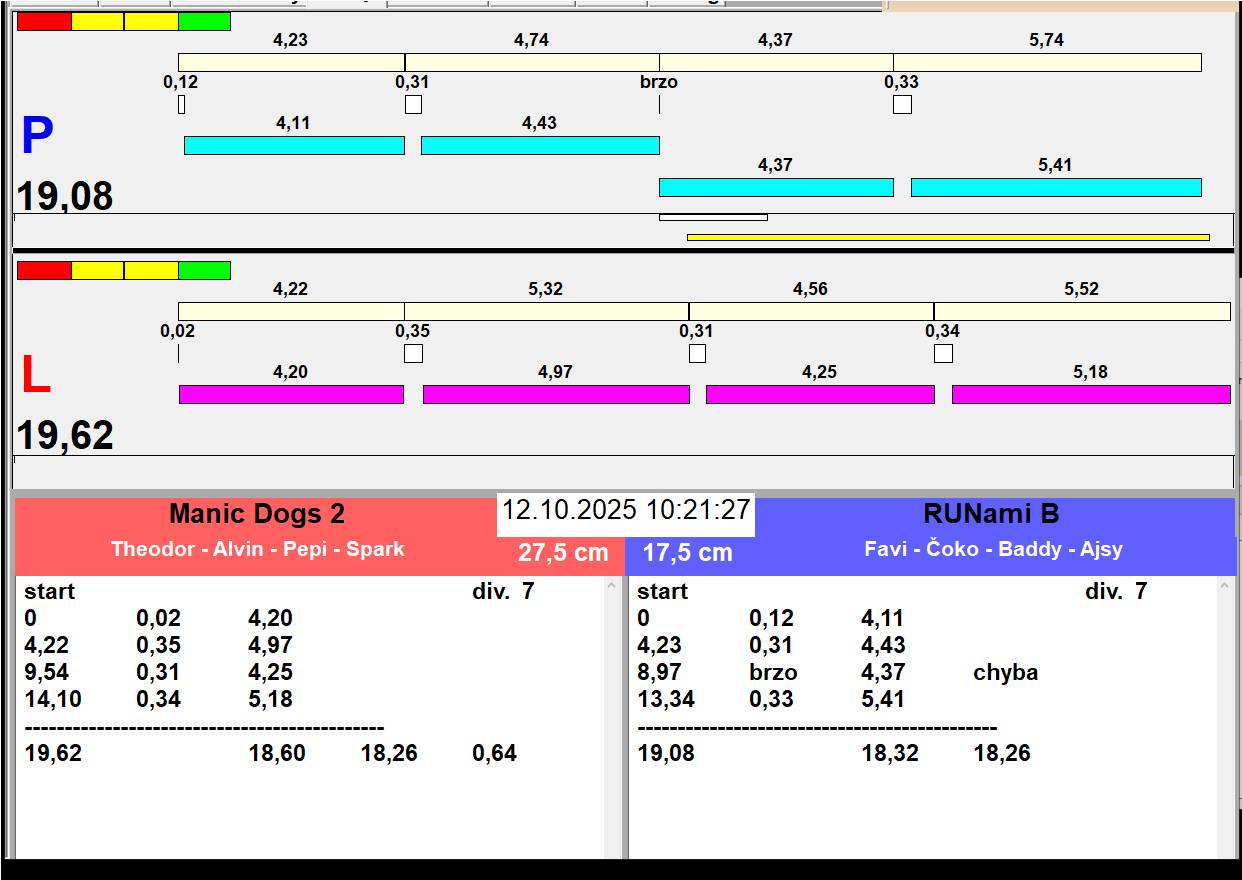Click scroll-up arrow in RUNami B results

(1225, 587)
